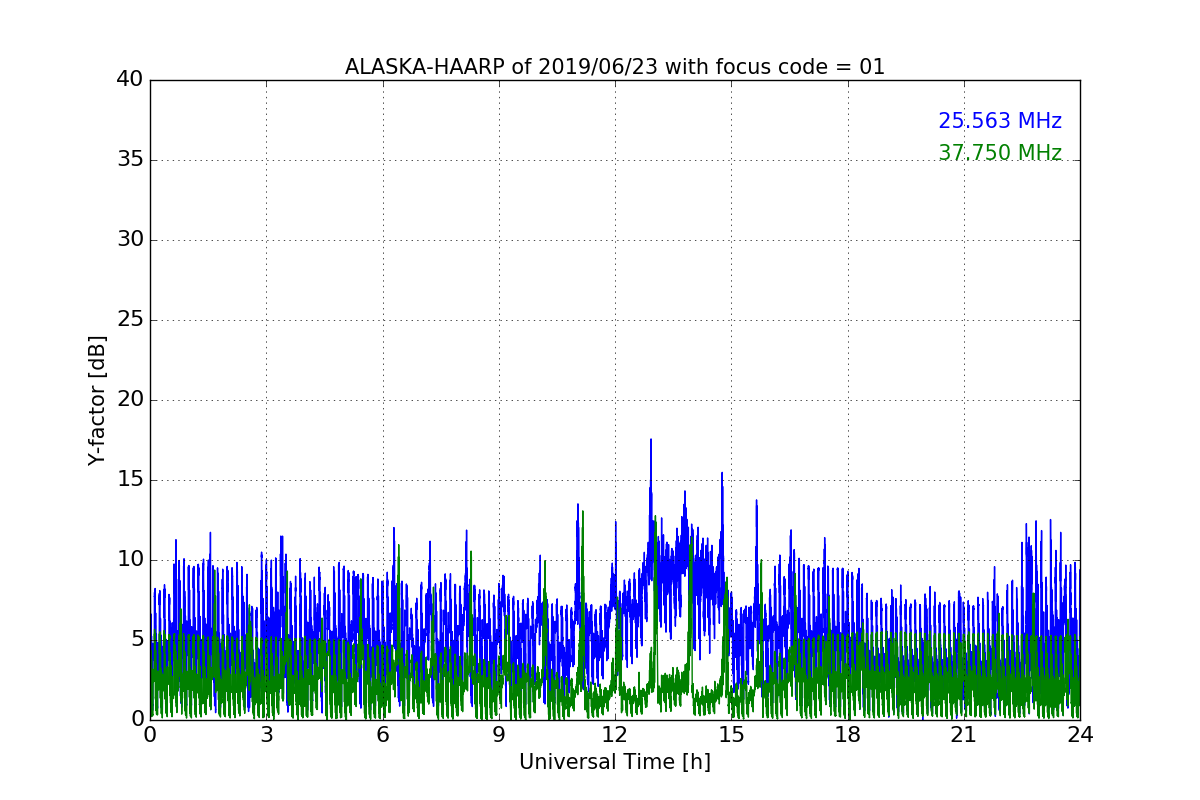This screenshot has height=800, width=1200.
Task: Click the plot title ALASKA-HAARP of 2019/06/23
Action: [x=615, y=67]
